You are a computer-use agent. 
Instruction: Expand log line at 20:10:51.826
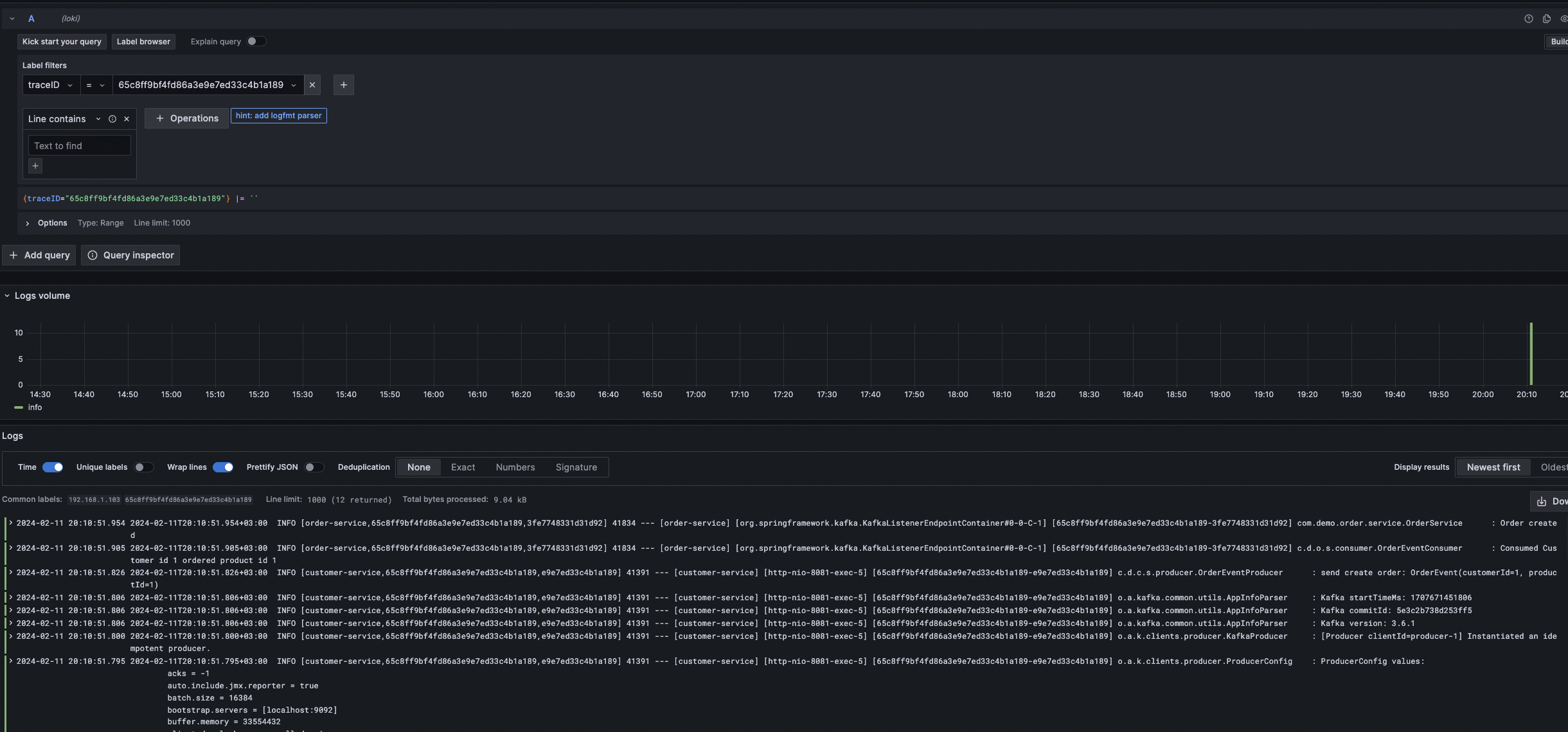(x=11, y=572)
